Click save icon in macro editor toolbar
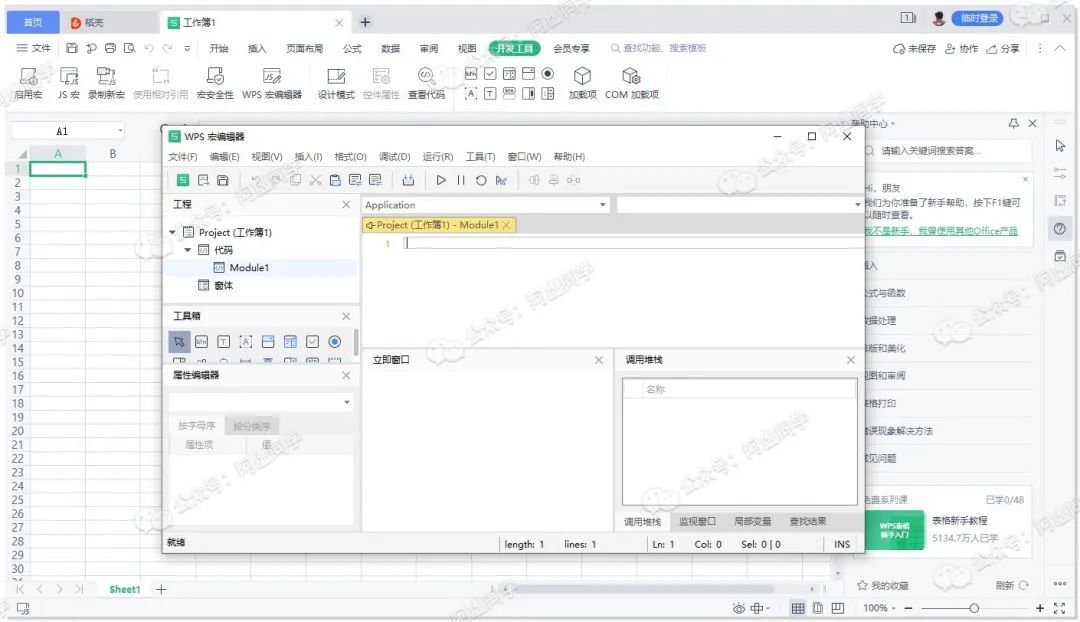This screenshot has height=622, width=1080. pos(222,180)
